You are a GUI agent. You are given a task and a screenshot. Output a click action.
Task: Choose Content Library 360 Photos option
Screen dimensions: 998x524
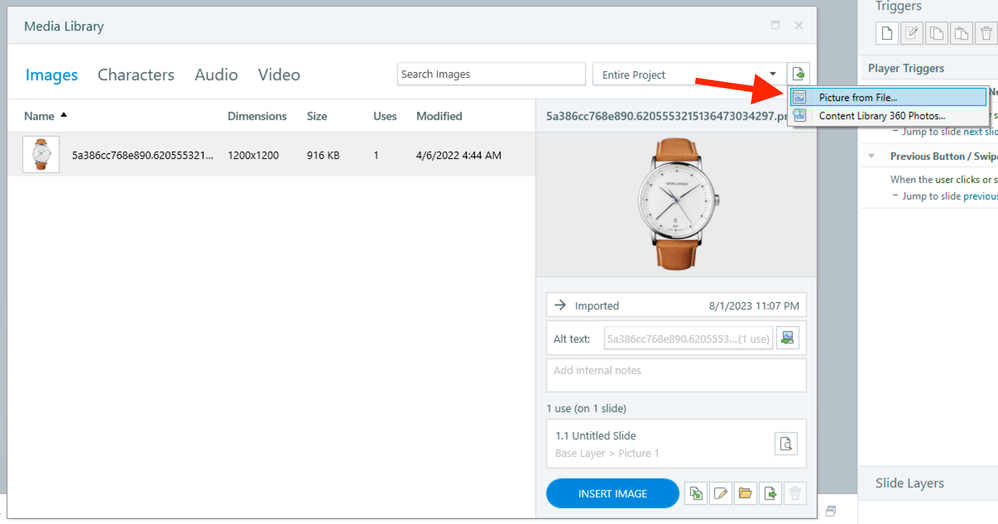pos(888,116)
